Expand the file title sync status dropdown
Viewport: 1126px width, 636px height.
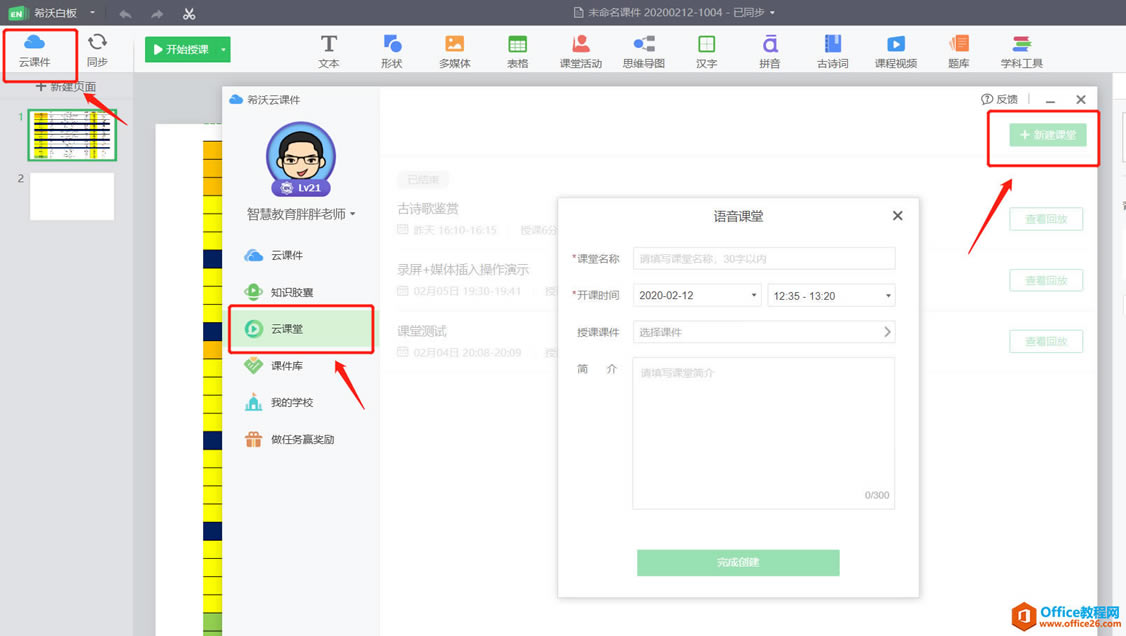coord(772,13)
